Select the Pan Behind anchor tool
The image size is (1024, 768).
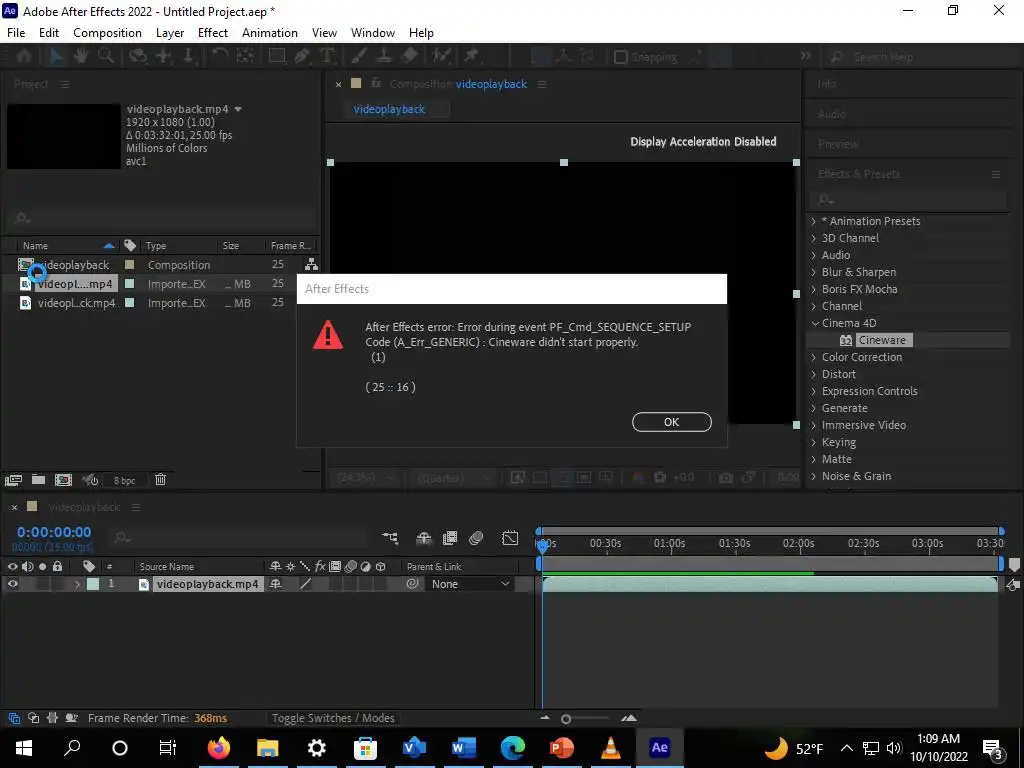pos(245,56)
